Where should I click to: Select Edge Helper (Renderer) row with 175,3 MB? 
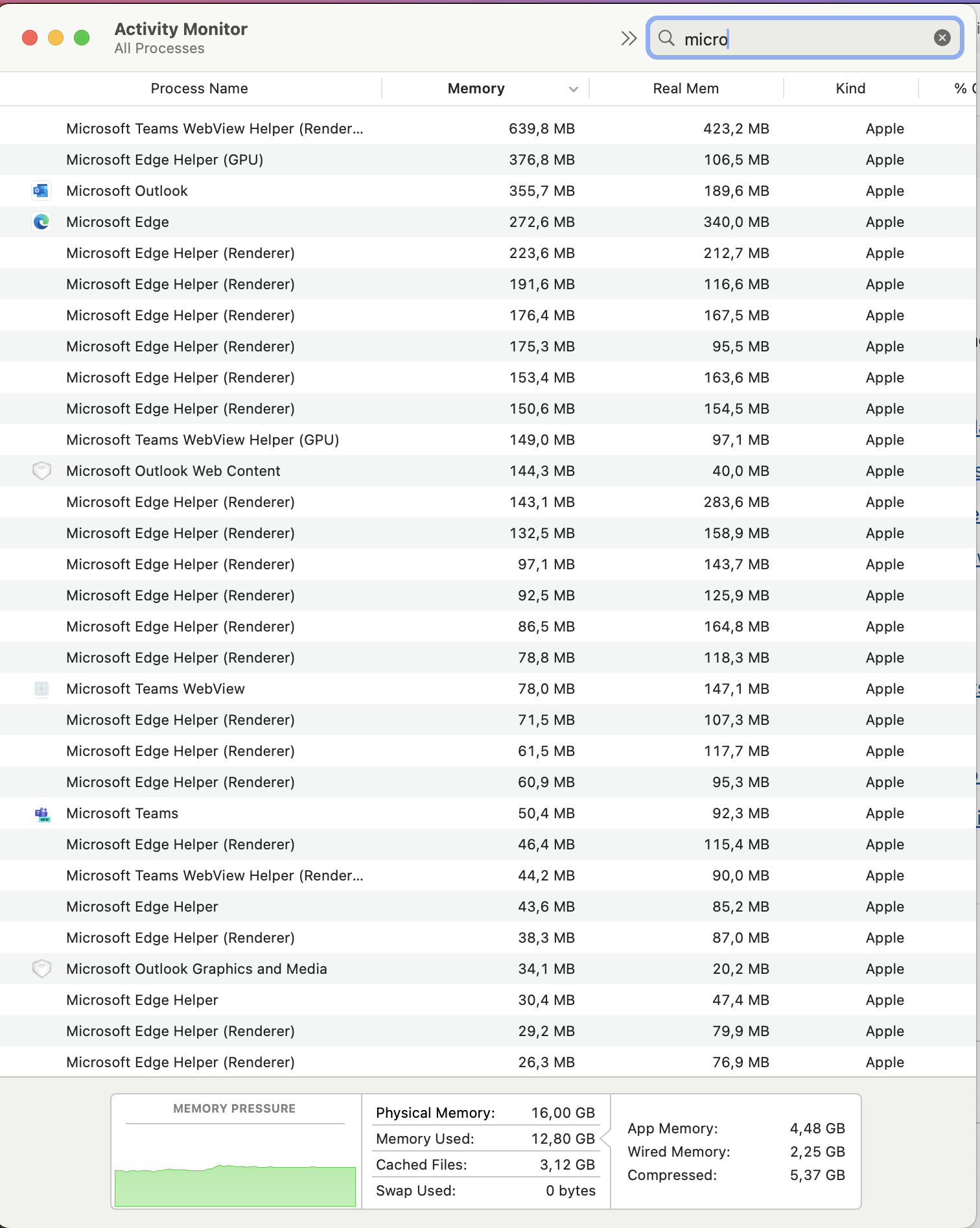(488, 346)
